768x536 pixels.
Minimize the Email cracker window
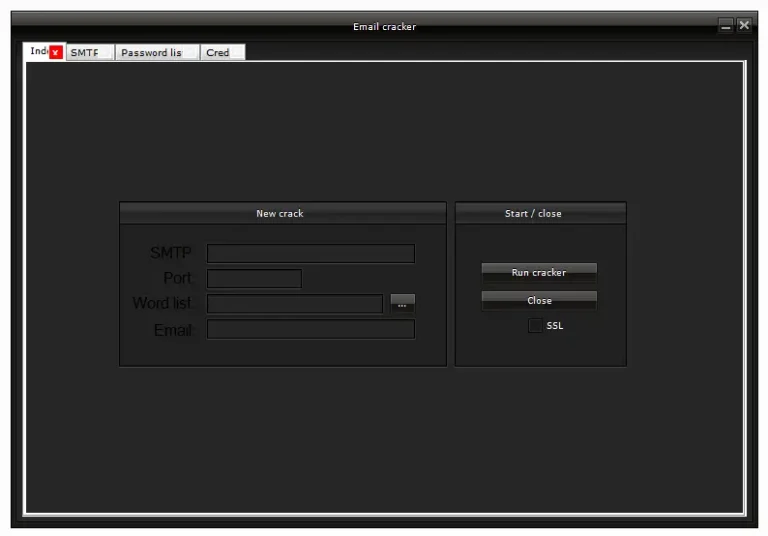tap(726, 26)
